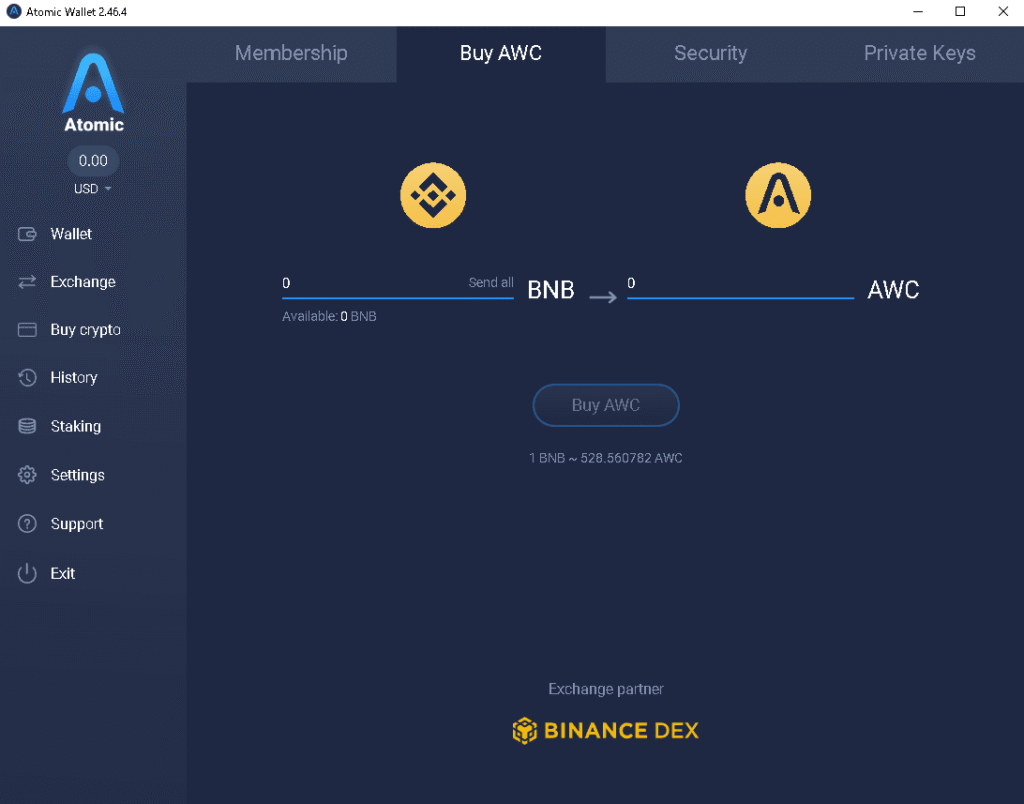The width and height of the screenshot is (1024, 804).
Task: Click the Staking coins icon
Action: coord(28,426)
